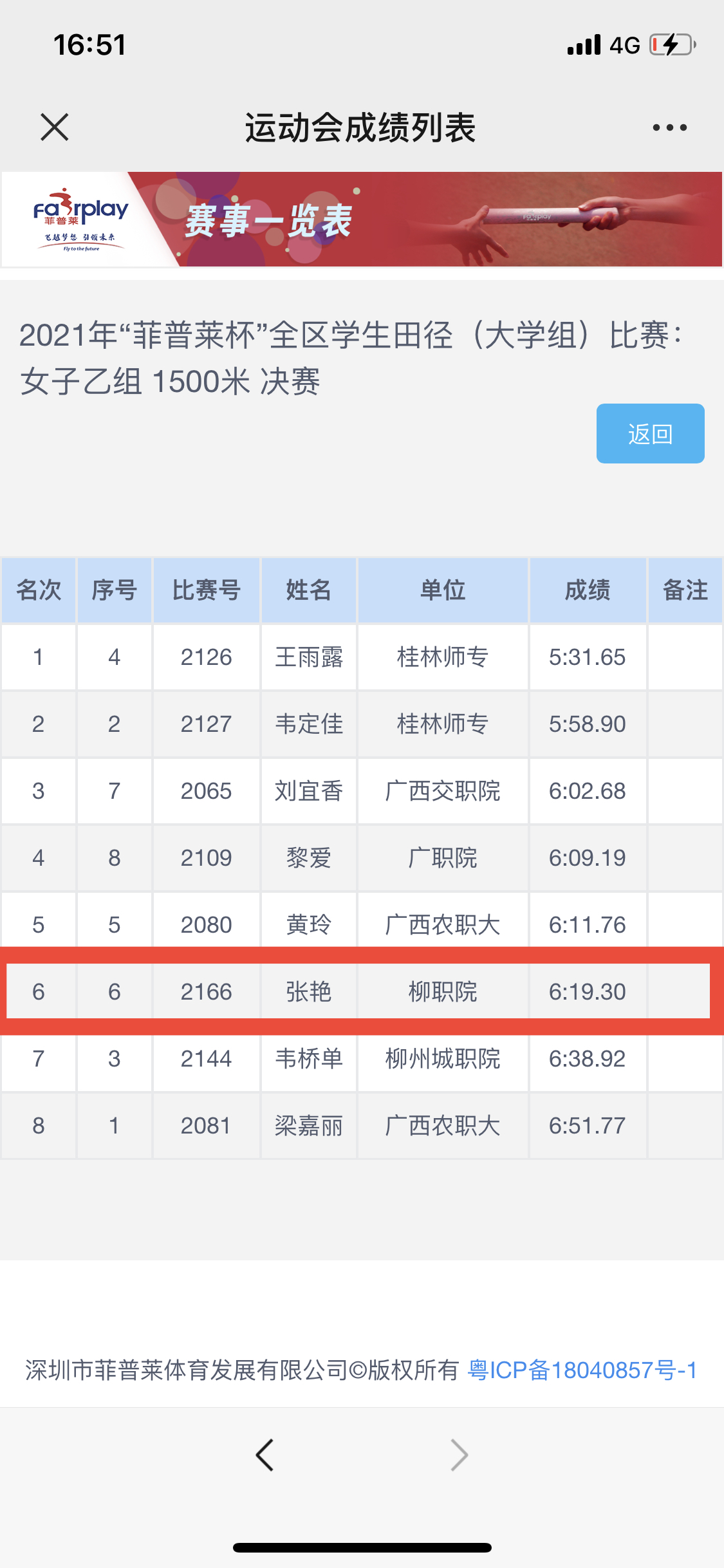Viewport: 724px width, 1568px height.
Task: Go back using the left chevron arrow
Action: pyautogui.click(x=265, y=1455)
